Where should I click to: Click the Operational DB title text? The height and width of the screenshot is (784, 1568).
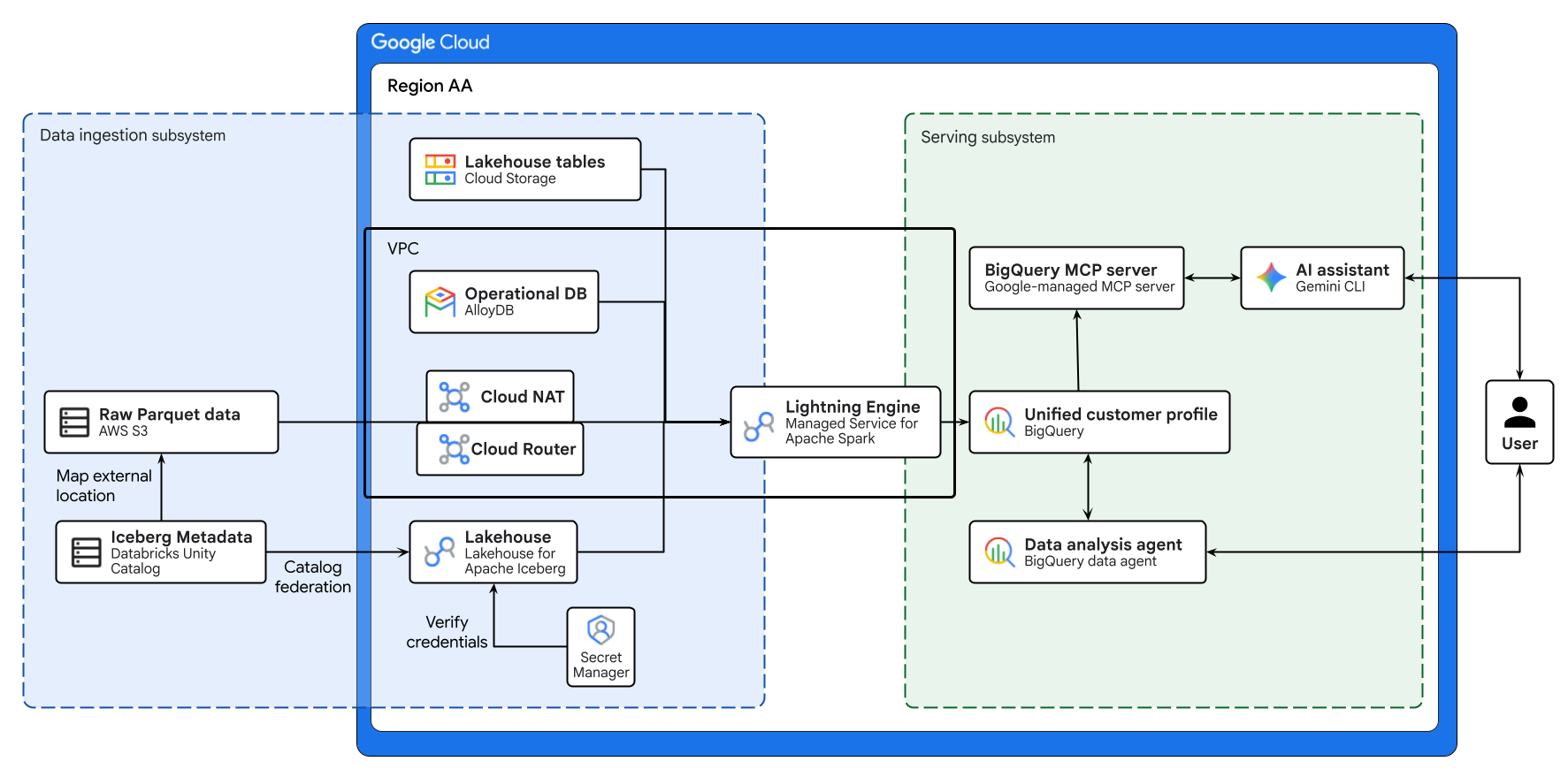point(526,293)
